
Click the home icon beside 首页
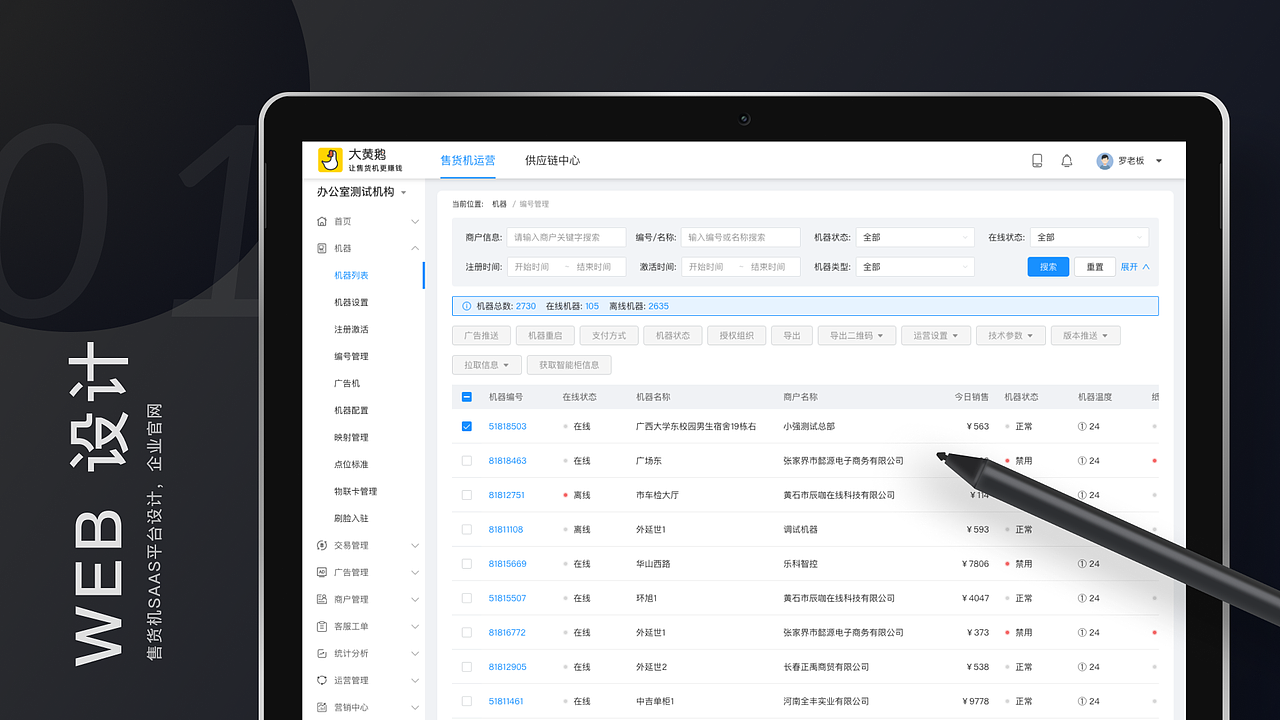click(x=322, y=221)
